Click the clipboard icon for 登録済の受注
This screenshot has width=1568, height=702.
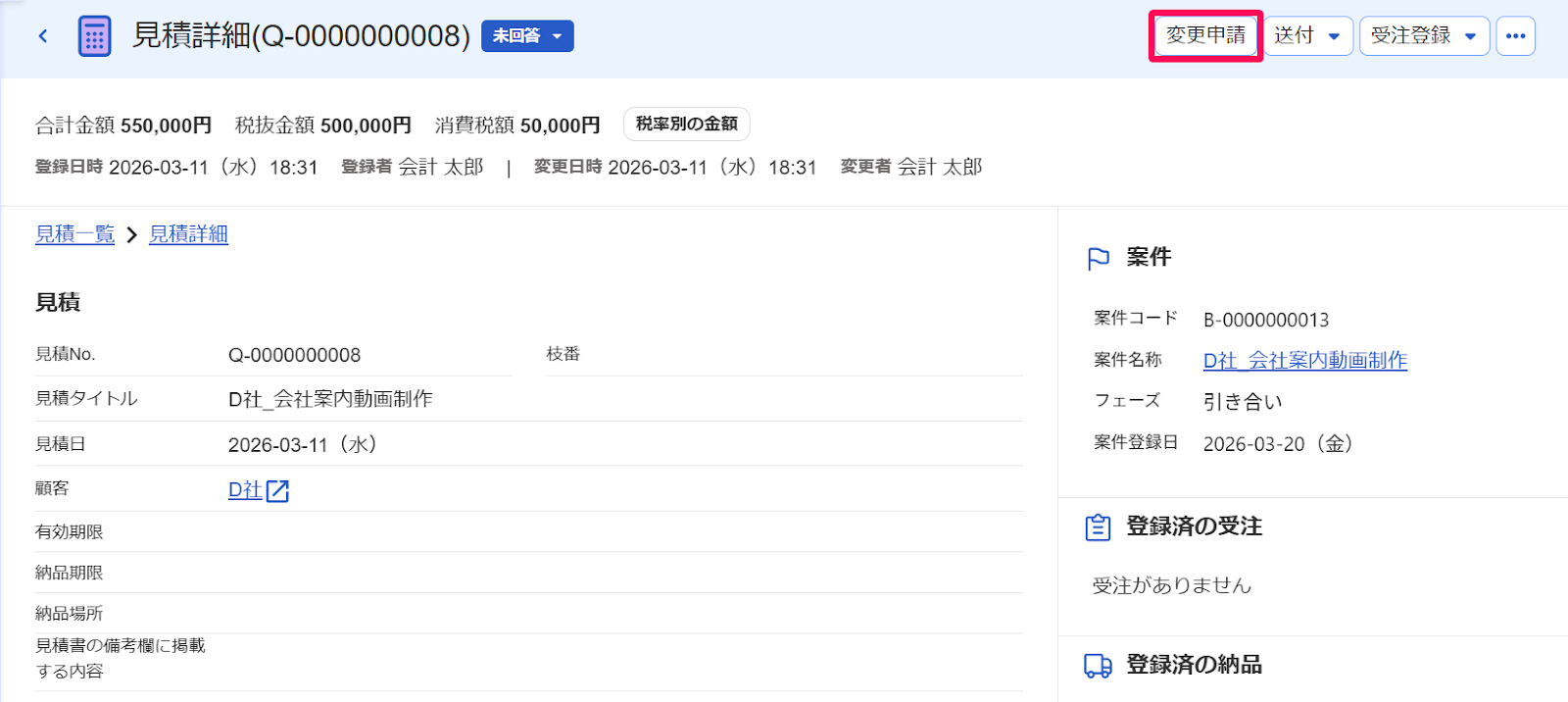[x=1098, y=527]
